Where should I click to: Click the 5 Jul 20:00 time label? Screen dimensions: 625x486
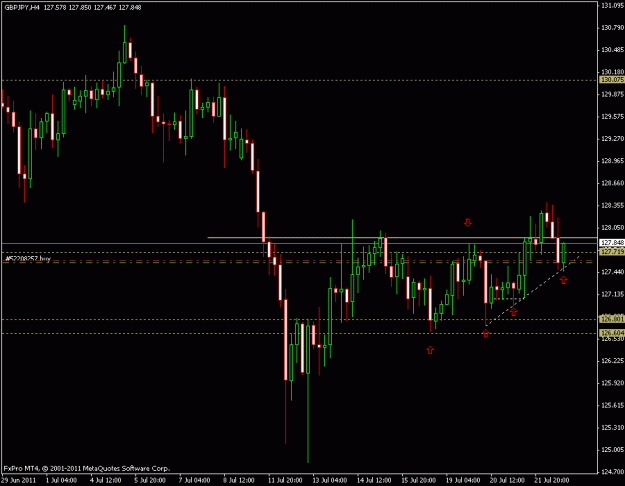(150, 480)
